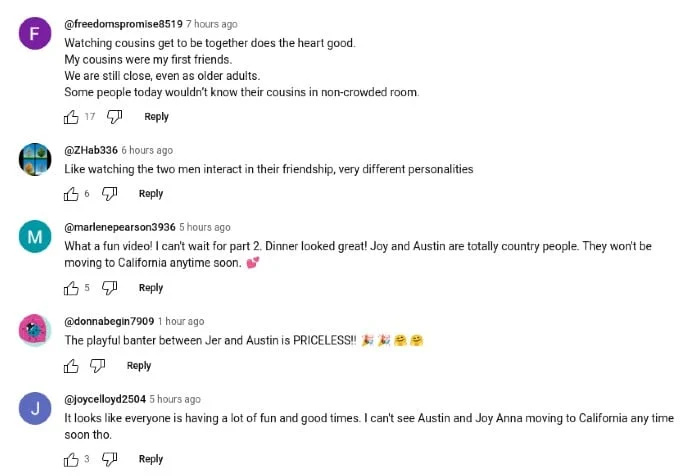Viewport: 680px width, 476px height.
Task: Reply to @freedomspromise8519's cousins comment
Action: click(x=156, y=117)
